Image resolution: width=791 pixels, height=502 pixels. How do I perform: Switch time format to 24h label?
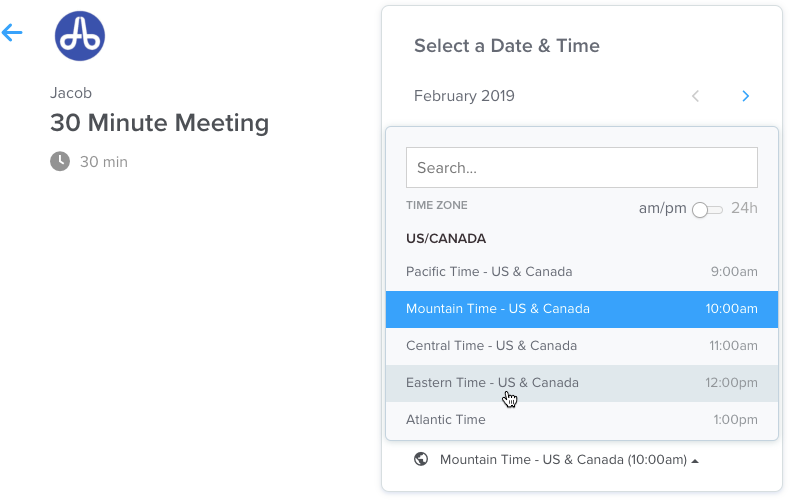pos(744,208)
